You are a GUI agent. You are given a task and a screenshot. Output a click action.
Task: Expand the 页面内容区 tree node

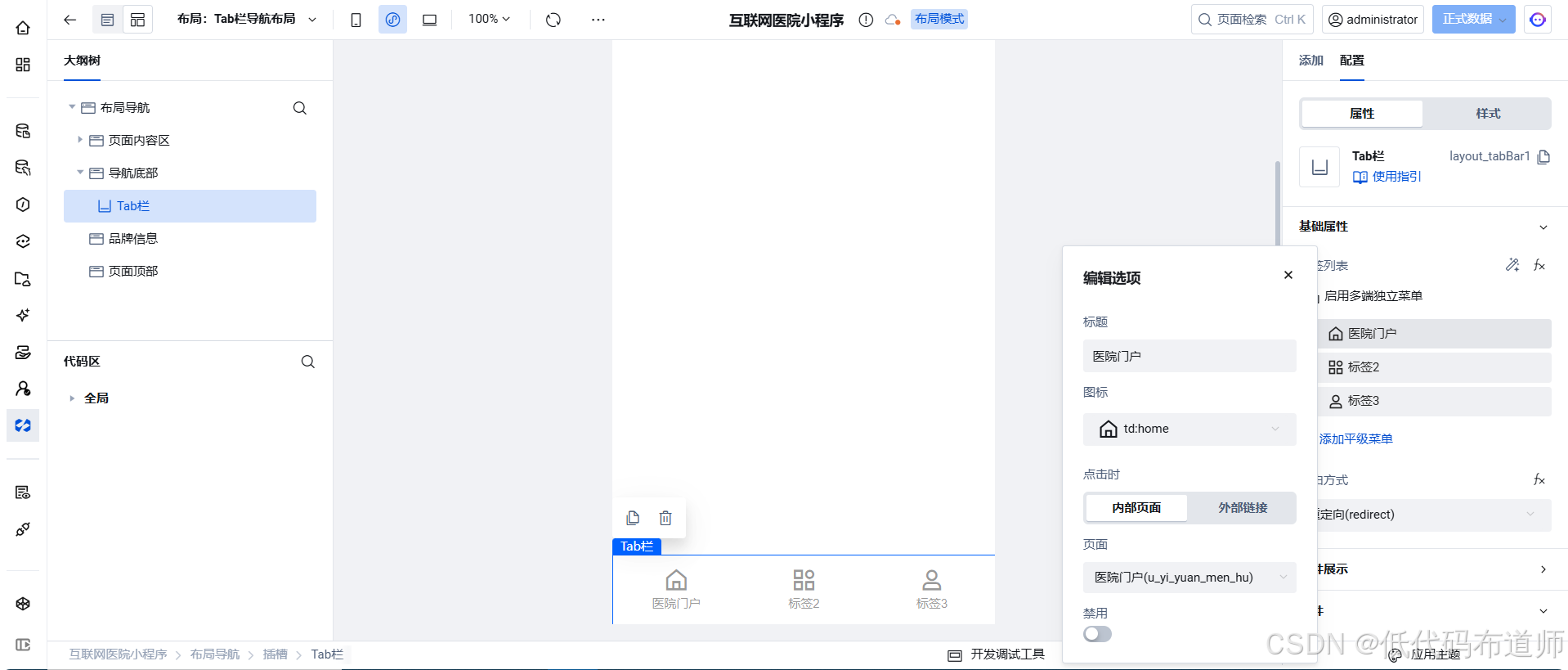(80, 140)
